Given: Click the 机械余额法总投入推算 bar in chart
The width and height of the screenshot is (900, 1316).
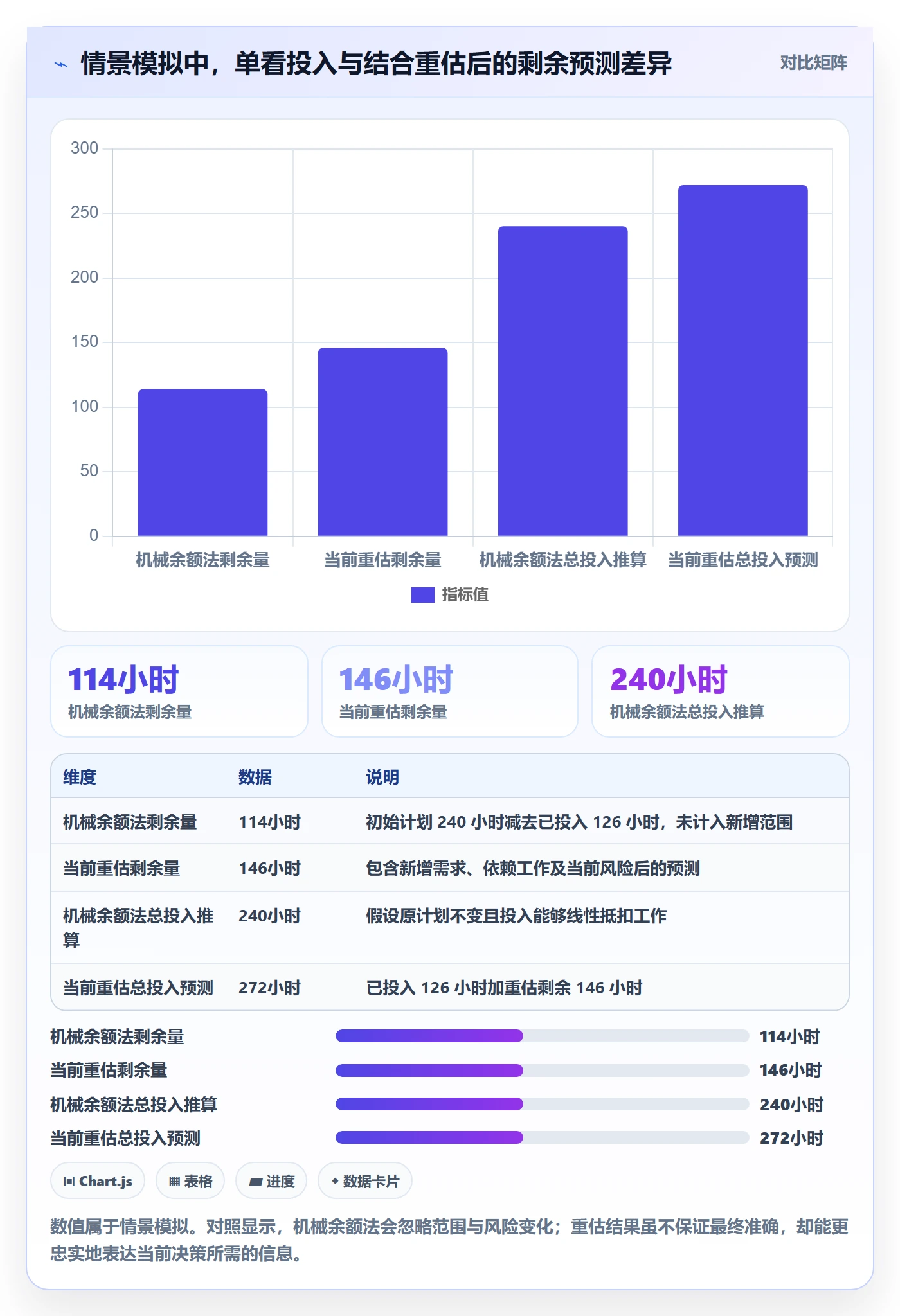Looking at the screenshot, I should click(x=562, y=381).
